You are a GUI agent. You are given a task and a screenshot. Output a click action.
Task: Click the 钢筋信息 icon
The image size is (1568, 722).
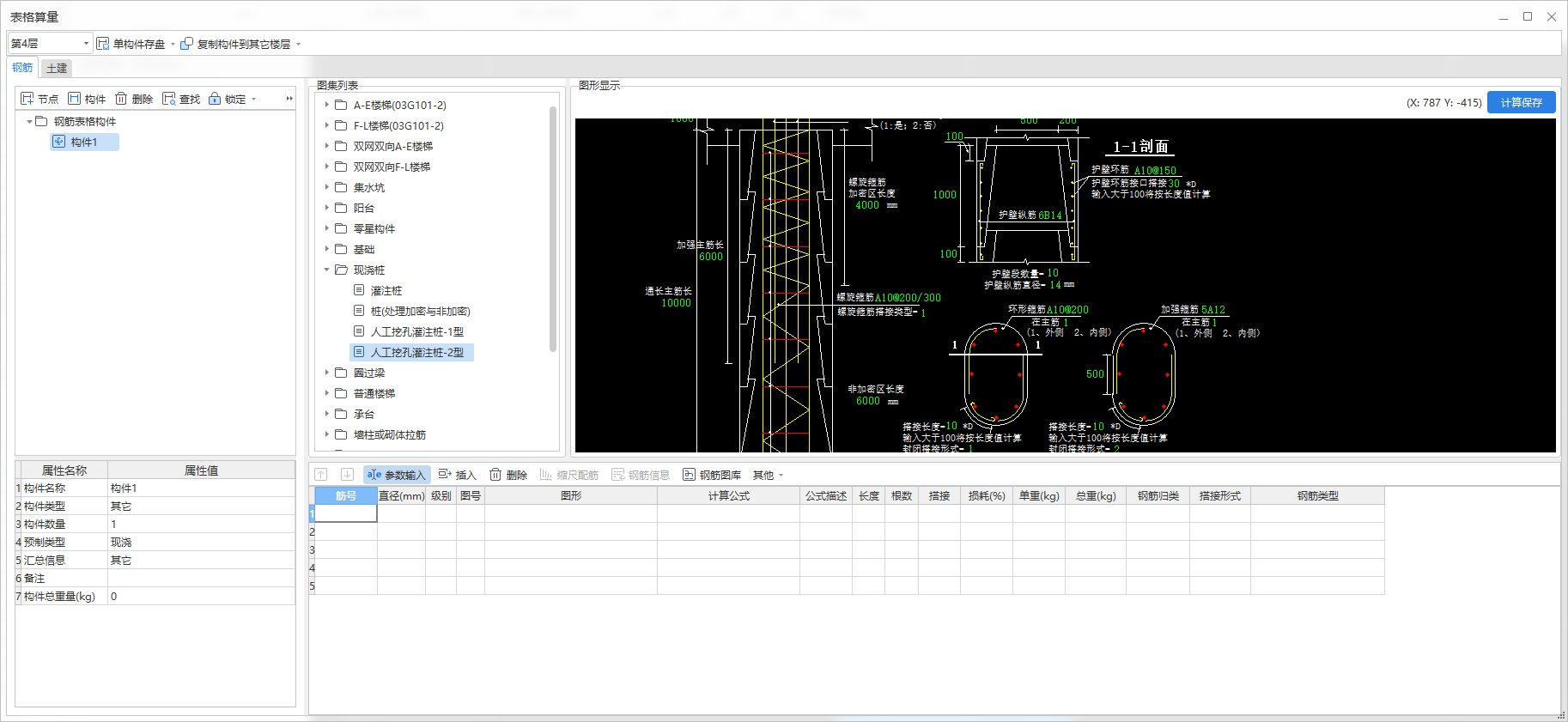[x=617, y=475]
